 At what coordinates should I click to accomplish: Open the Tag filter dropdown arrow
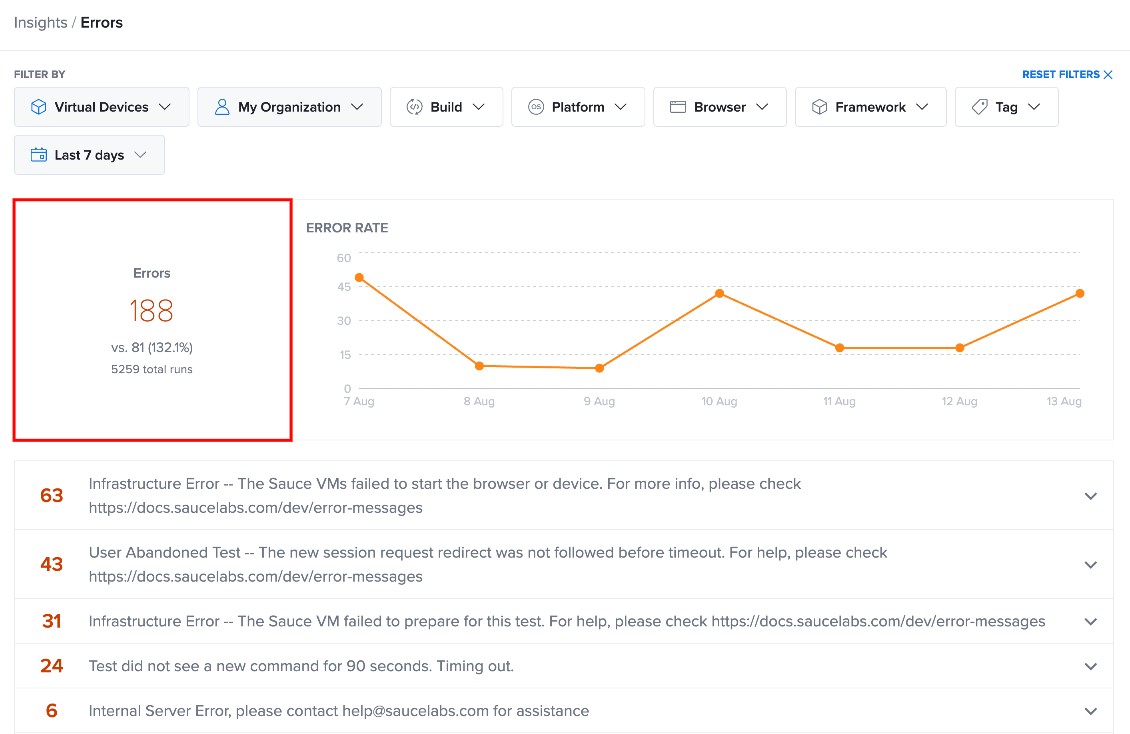click(x=1034, y=107)
